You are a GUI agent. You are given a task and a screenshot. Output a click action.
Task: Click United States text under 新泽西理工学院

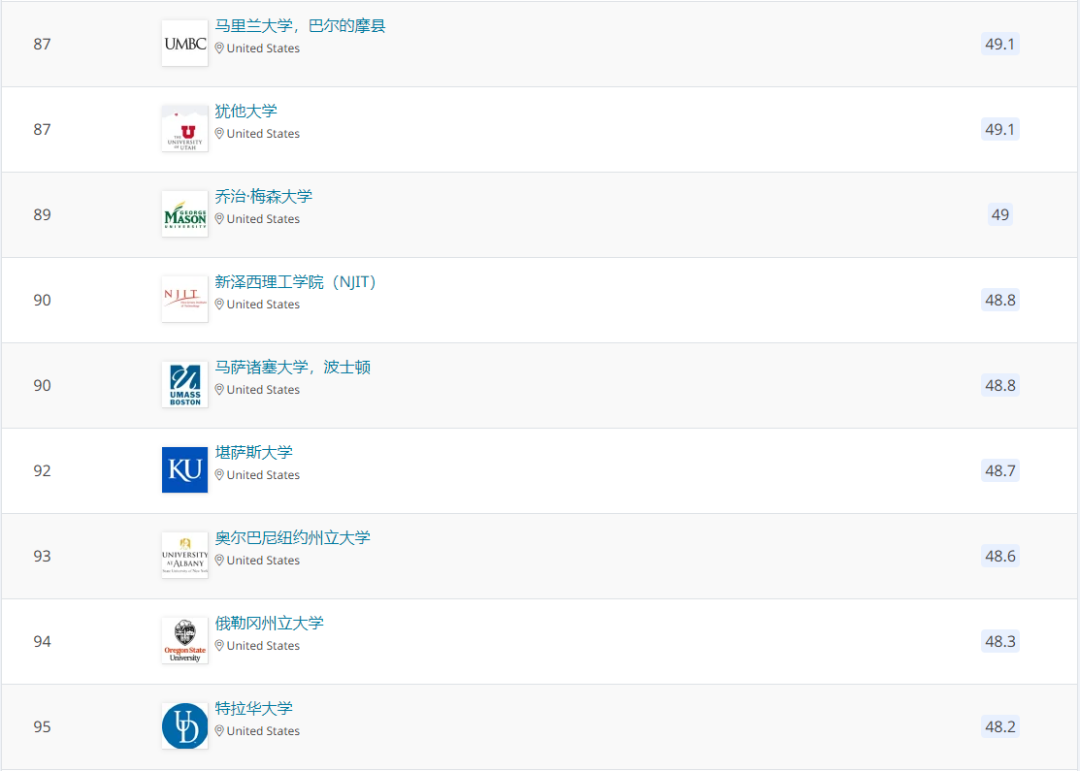coord(263,305)
